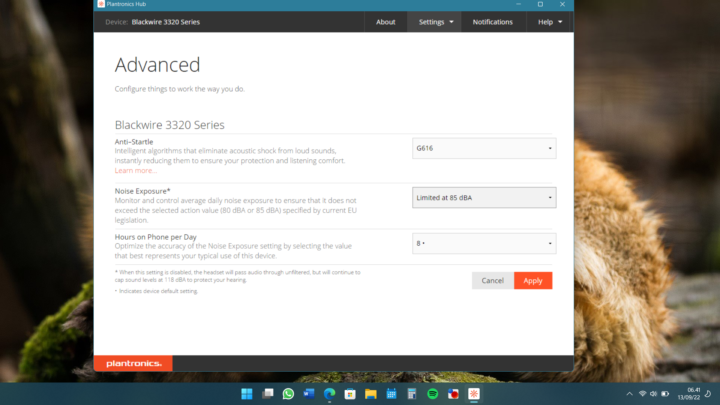Open the Notifications tab
The width and height of the screenshot is (720, 405).
[x=493, y=22]
